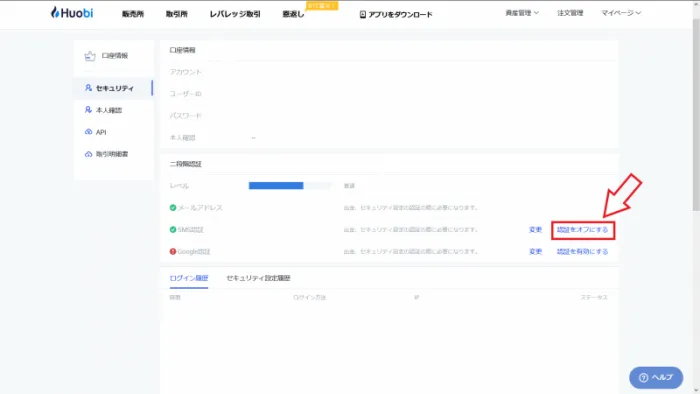Click the green check beside メールアドレス
This screenshot has height=394, width=700.
[173, 207]
